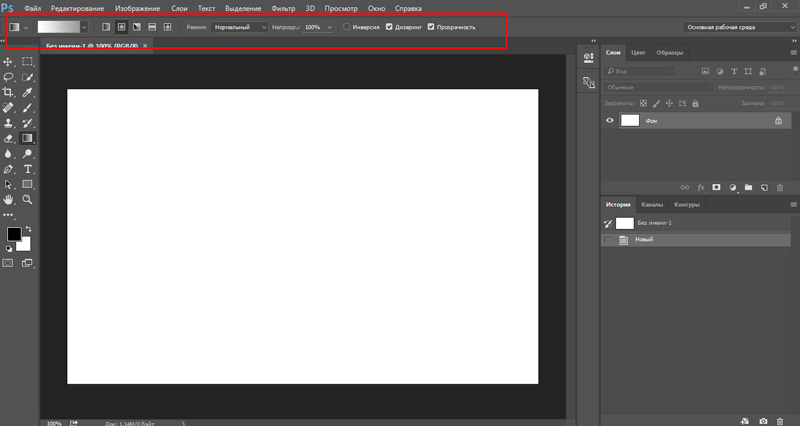The width and height of the screenshot is (800, 426).
Task: Select the Gradient tool in toolbox
Action: [27, 138]
